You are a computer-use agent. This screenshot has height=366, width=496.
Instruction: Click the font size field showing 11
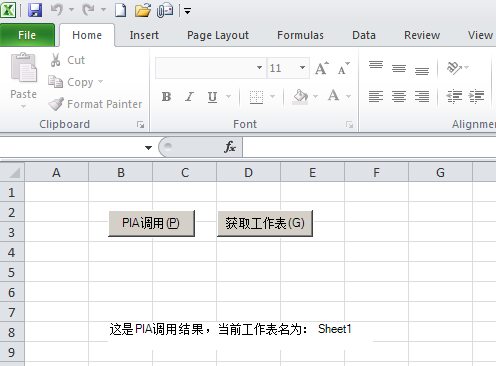tap(282, 68)
